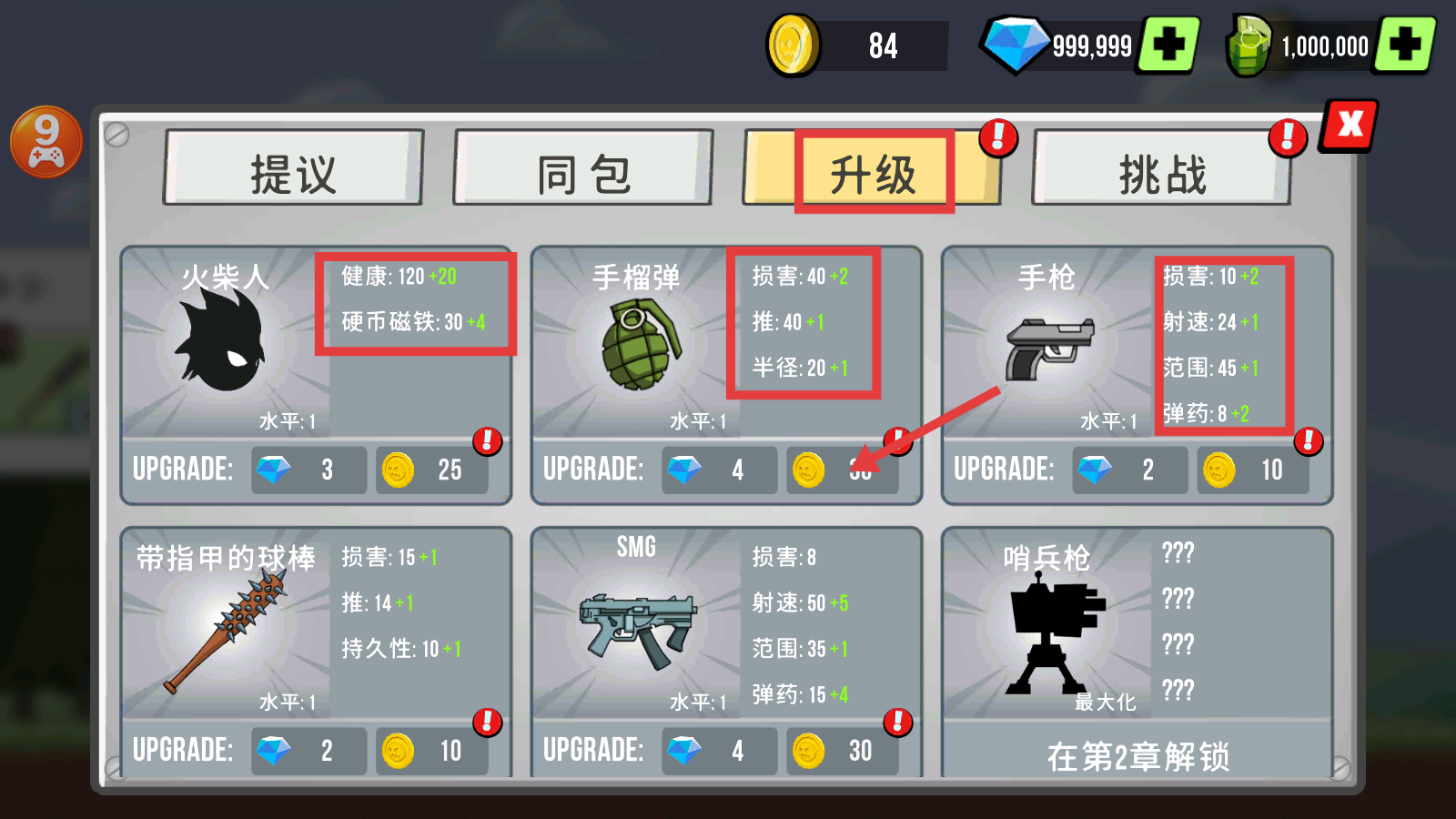Select the 手枪 pistol weapon icon
This screenshot has width=1456, height=819.
point(1048,349)
